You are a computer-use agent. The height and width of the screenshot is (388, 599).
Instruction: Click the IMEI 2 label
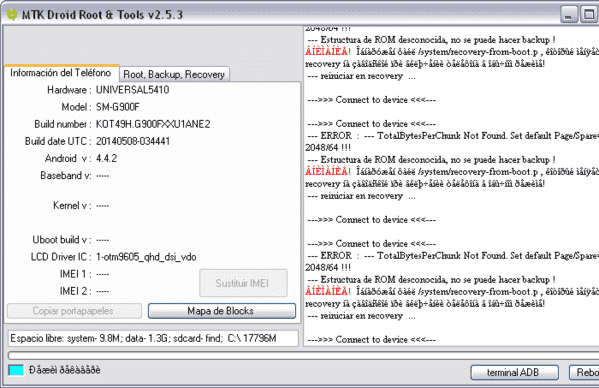75,291
